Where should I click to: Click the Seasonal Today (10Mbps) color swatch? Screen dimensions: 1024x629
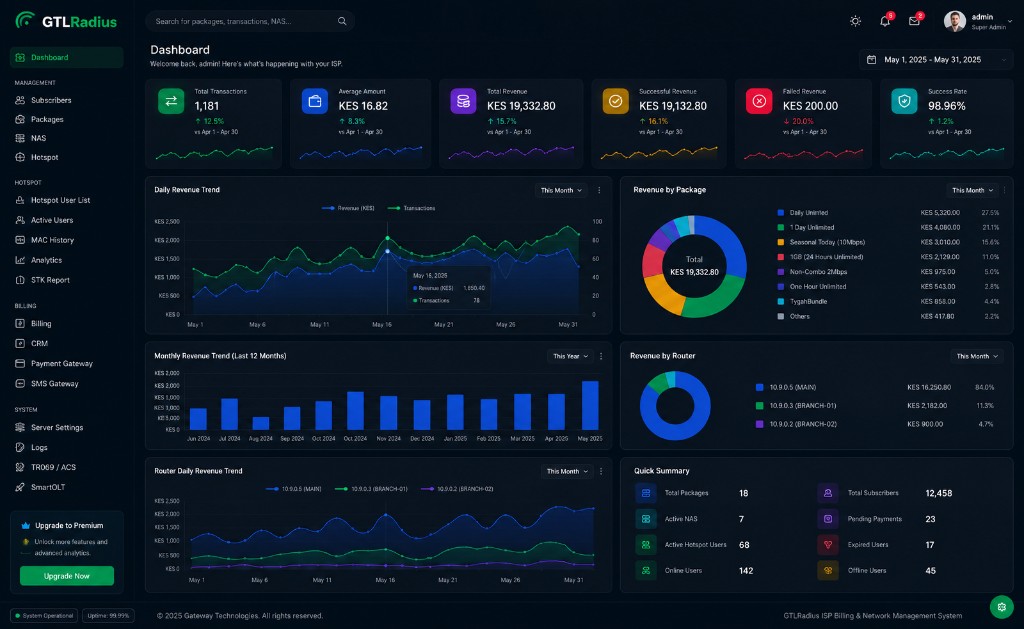[780, 242]
